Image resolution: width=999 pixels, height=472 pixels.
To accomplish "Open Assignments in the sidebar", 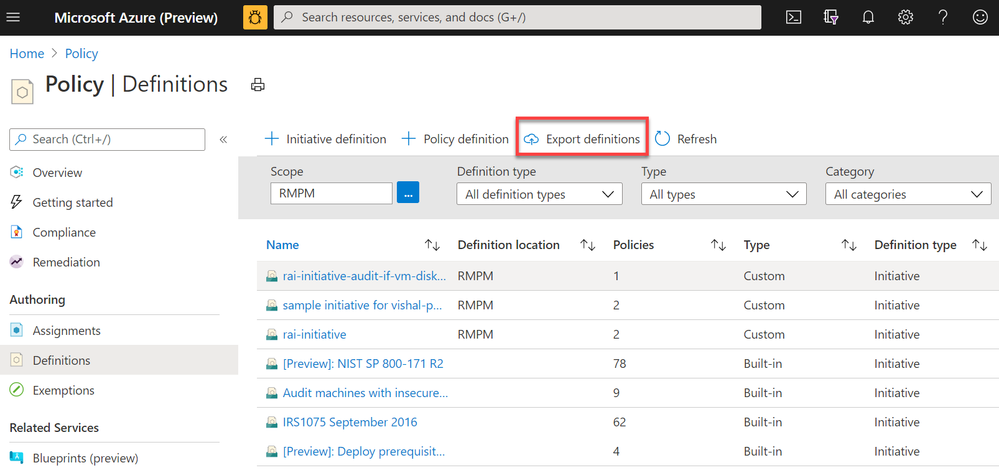I will coord(67,331).
